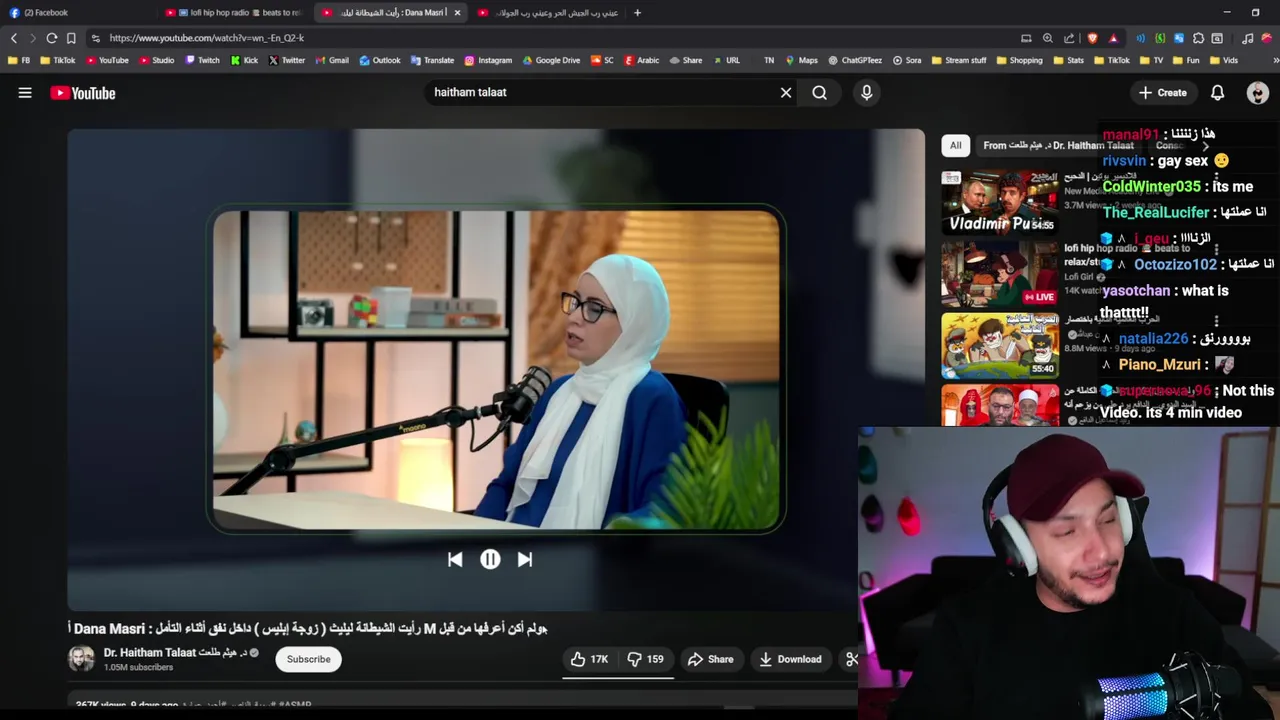The height and width of the screenshot is (720, 1280).
Task: Go to the YouTube home logo
Action: pyautogui.click(x=83, y=93)
